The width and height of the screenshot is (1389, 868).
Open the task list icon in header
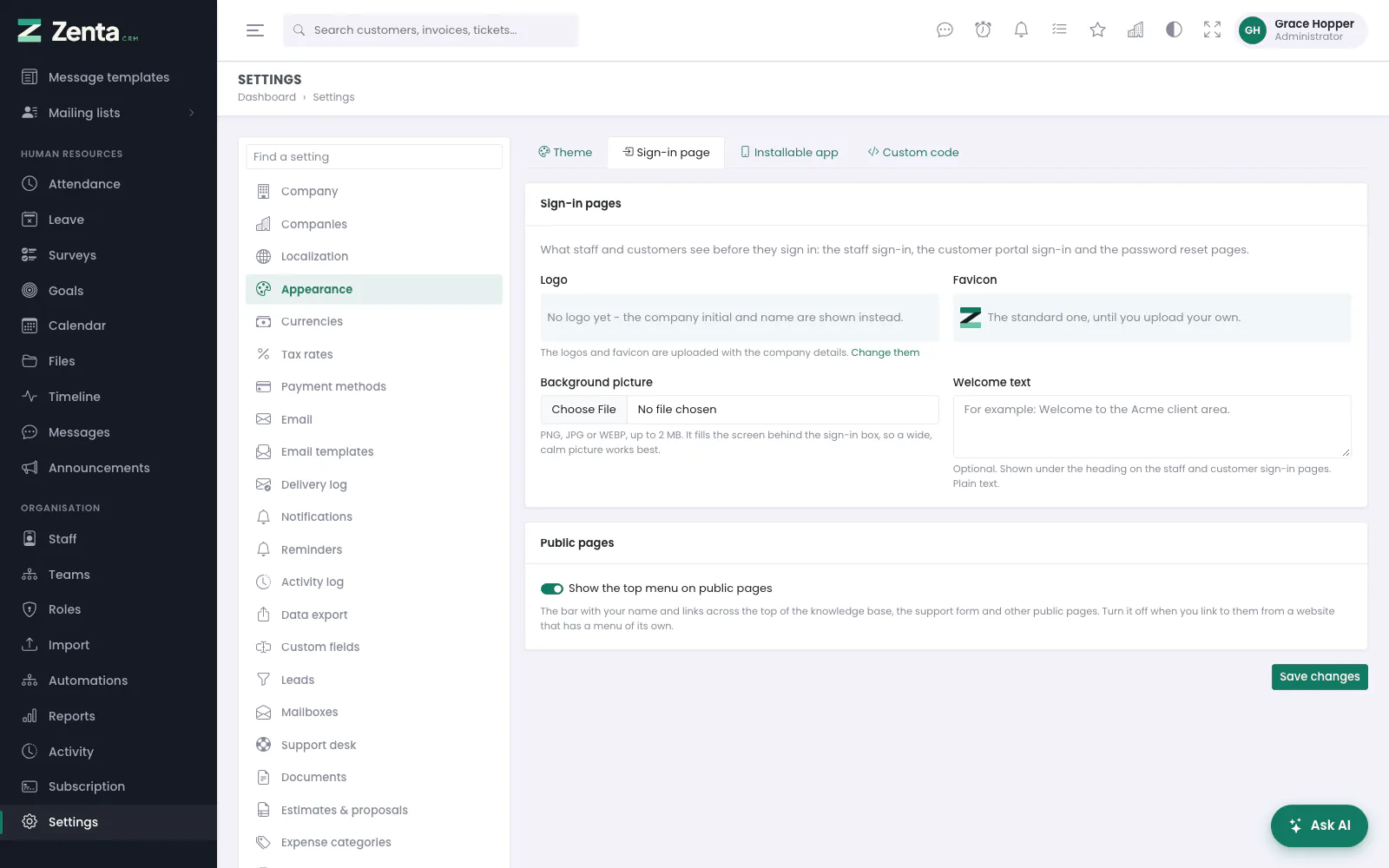pos(1059,30)
